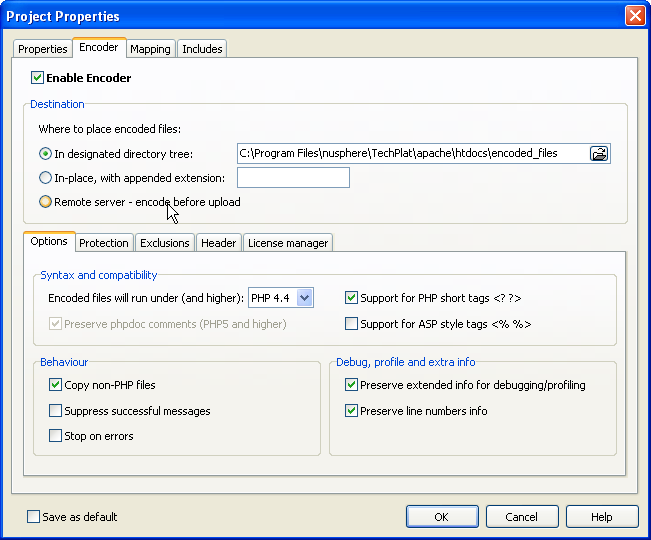Enable Support for ASP style tags
This screenshot has width=651, height=540.
[x=351, y=324]
